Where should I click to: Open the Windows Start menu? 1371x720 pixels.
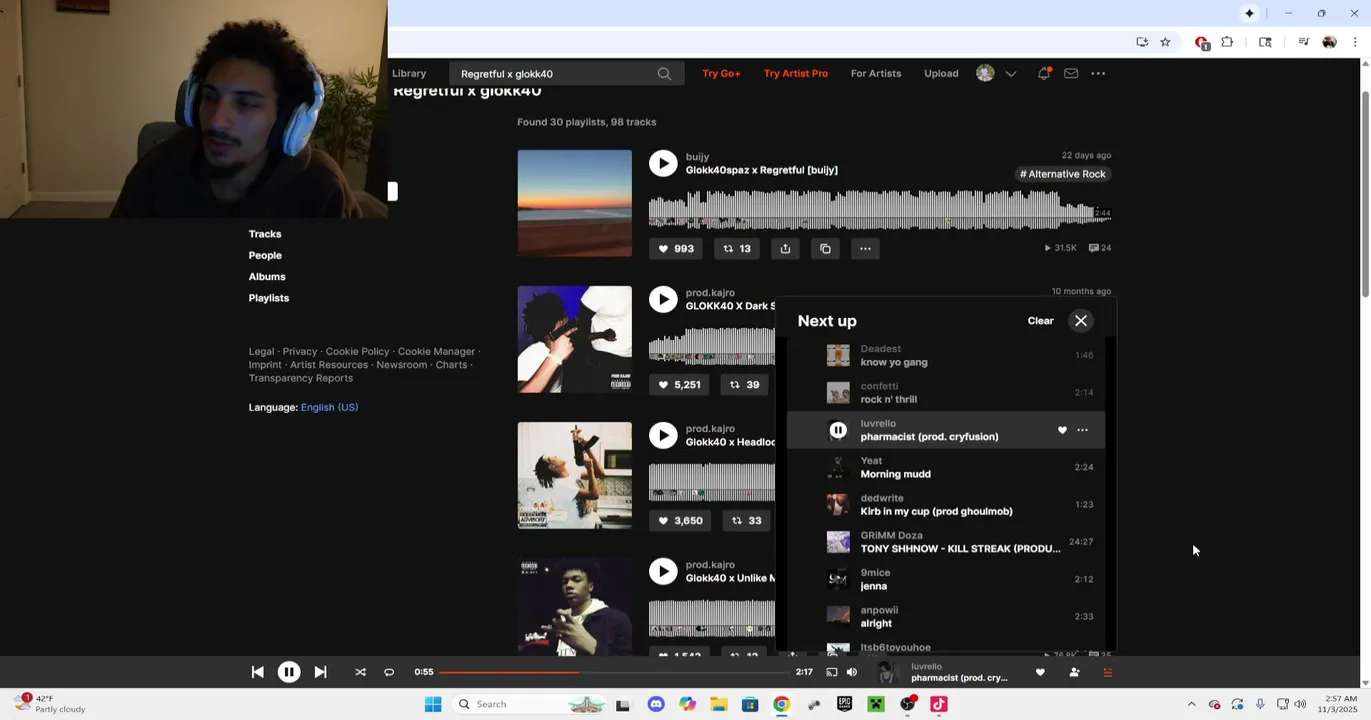tap(433, 704)
